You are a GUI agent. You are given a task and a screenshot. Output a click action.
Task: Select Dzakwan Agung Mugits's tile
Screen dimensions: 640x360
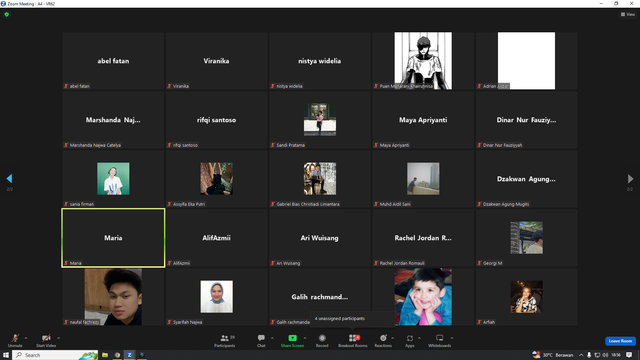[x=527, y=179]
